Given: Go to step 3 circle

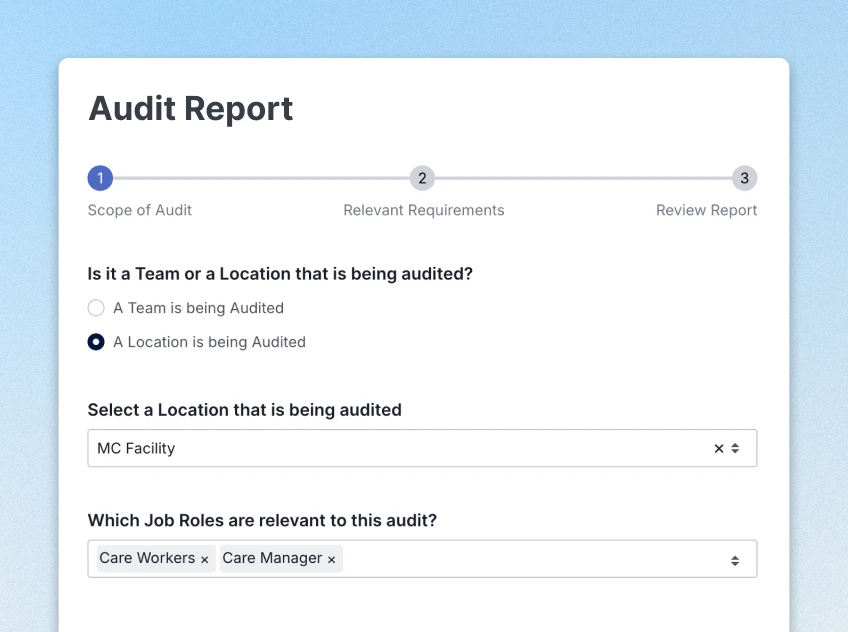Looking at the screenshot, I should click(744, 178).
